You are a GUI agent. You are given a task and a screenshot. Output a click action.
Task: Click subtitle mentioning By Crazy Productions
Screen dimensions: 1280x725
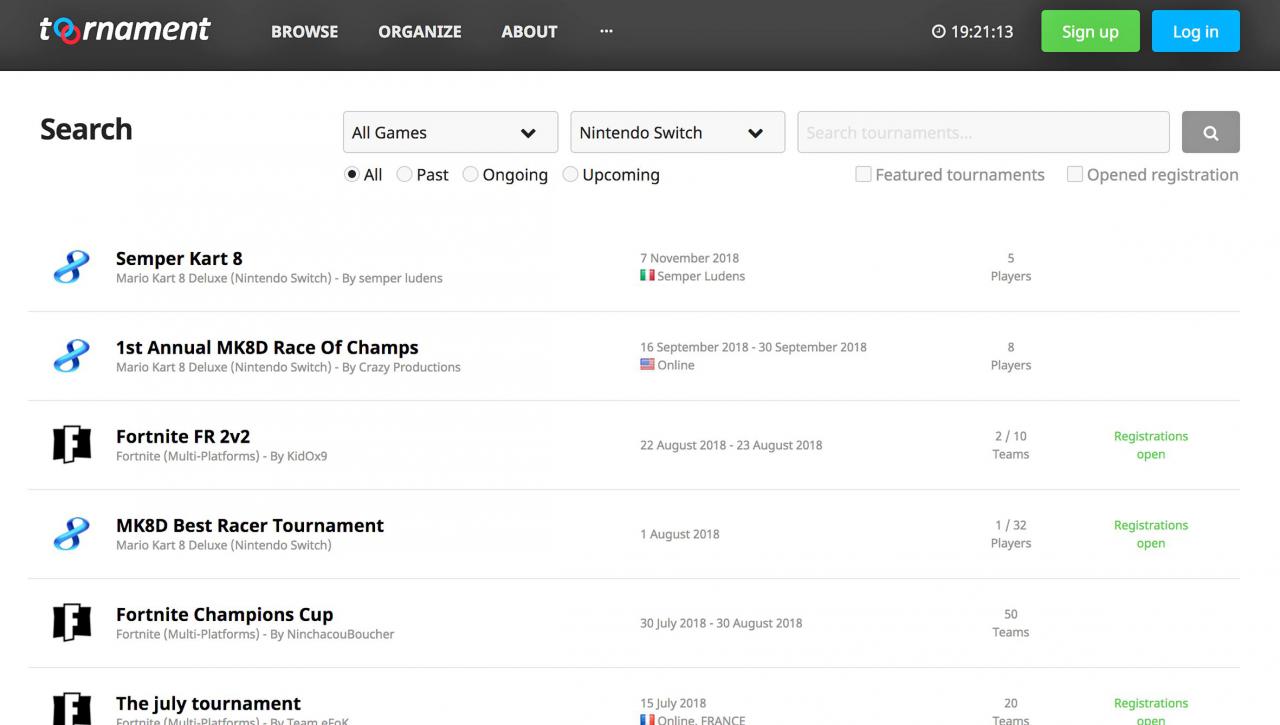(x=288, y=367)
